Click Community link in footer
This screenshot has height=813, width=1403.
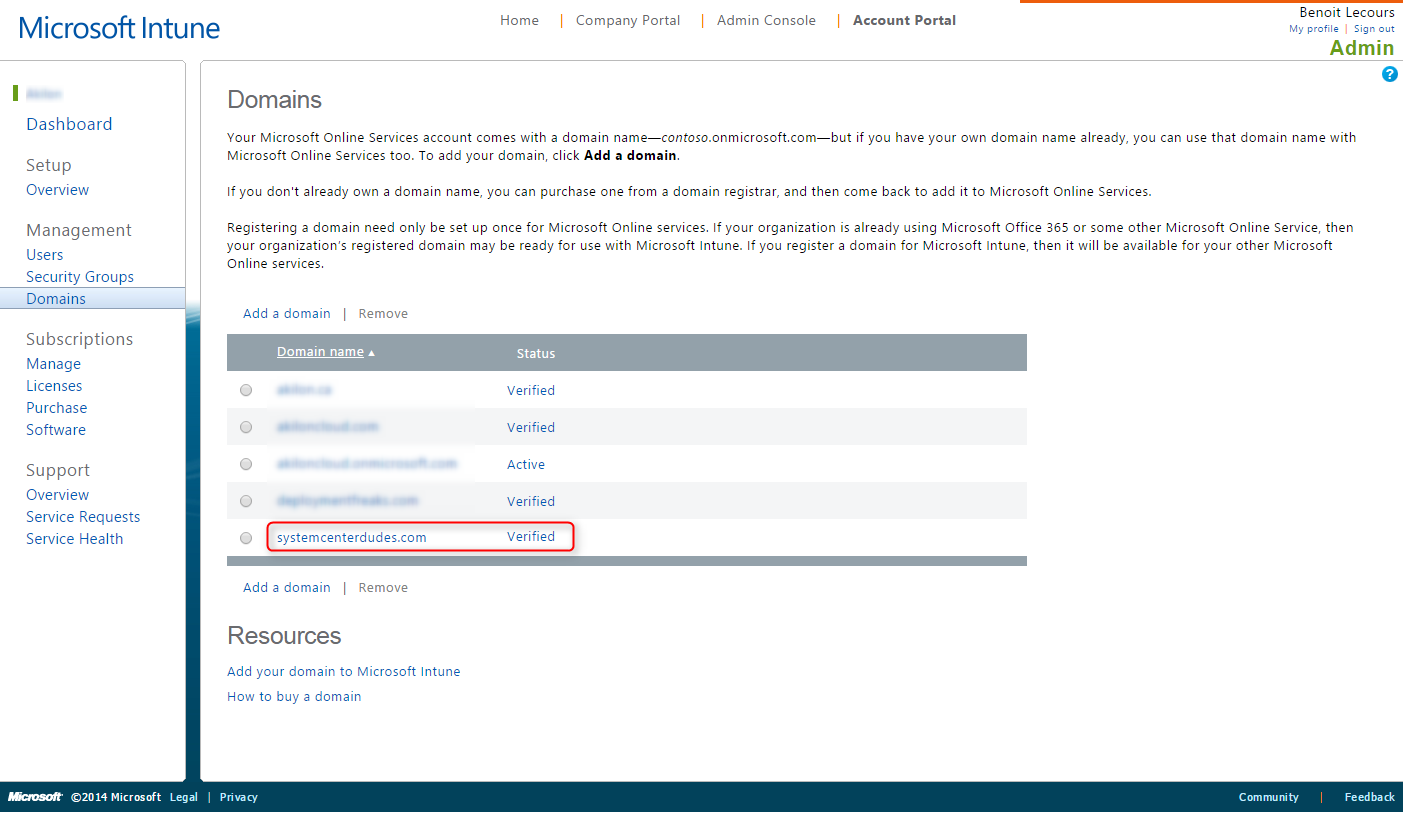pos(1269,797)
